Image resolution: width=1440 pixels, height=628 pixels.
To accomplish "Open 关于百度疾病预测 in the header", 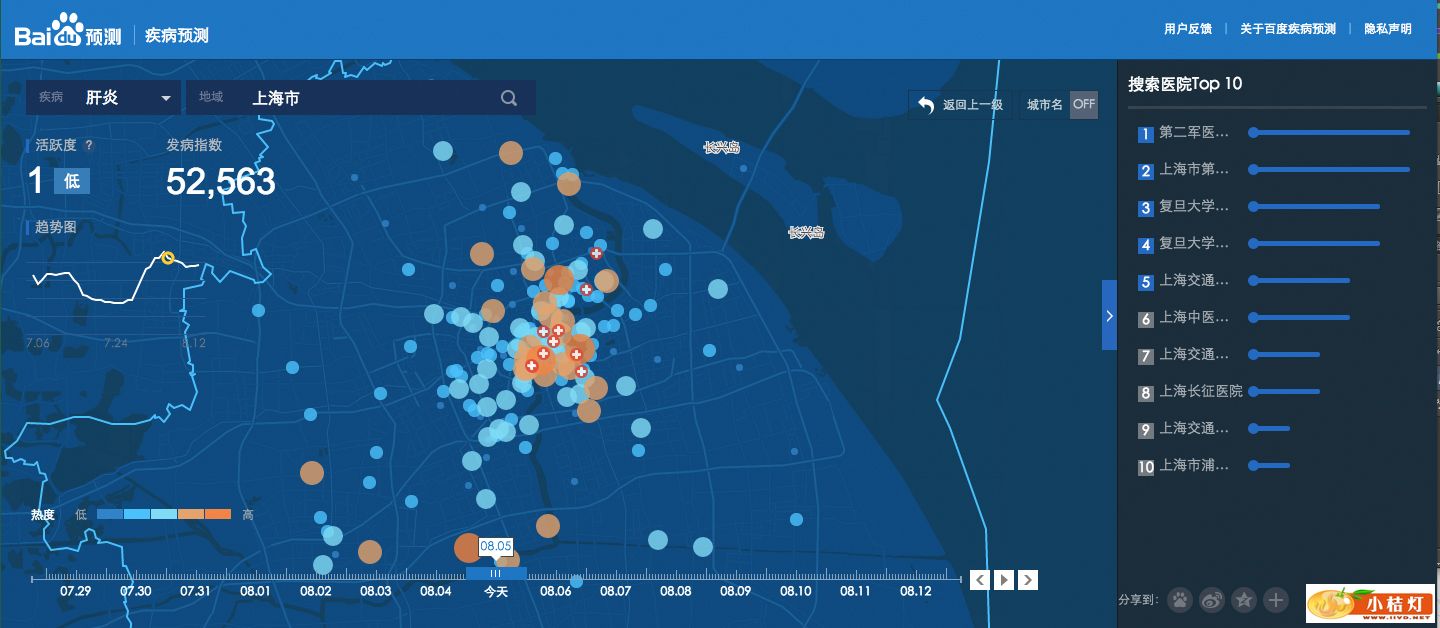I will (1288, 29).
